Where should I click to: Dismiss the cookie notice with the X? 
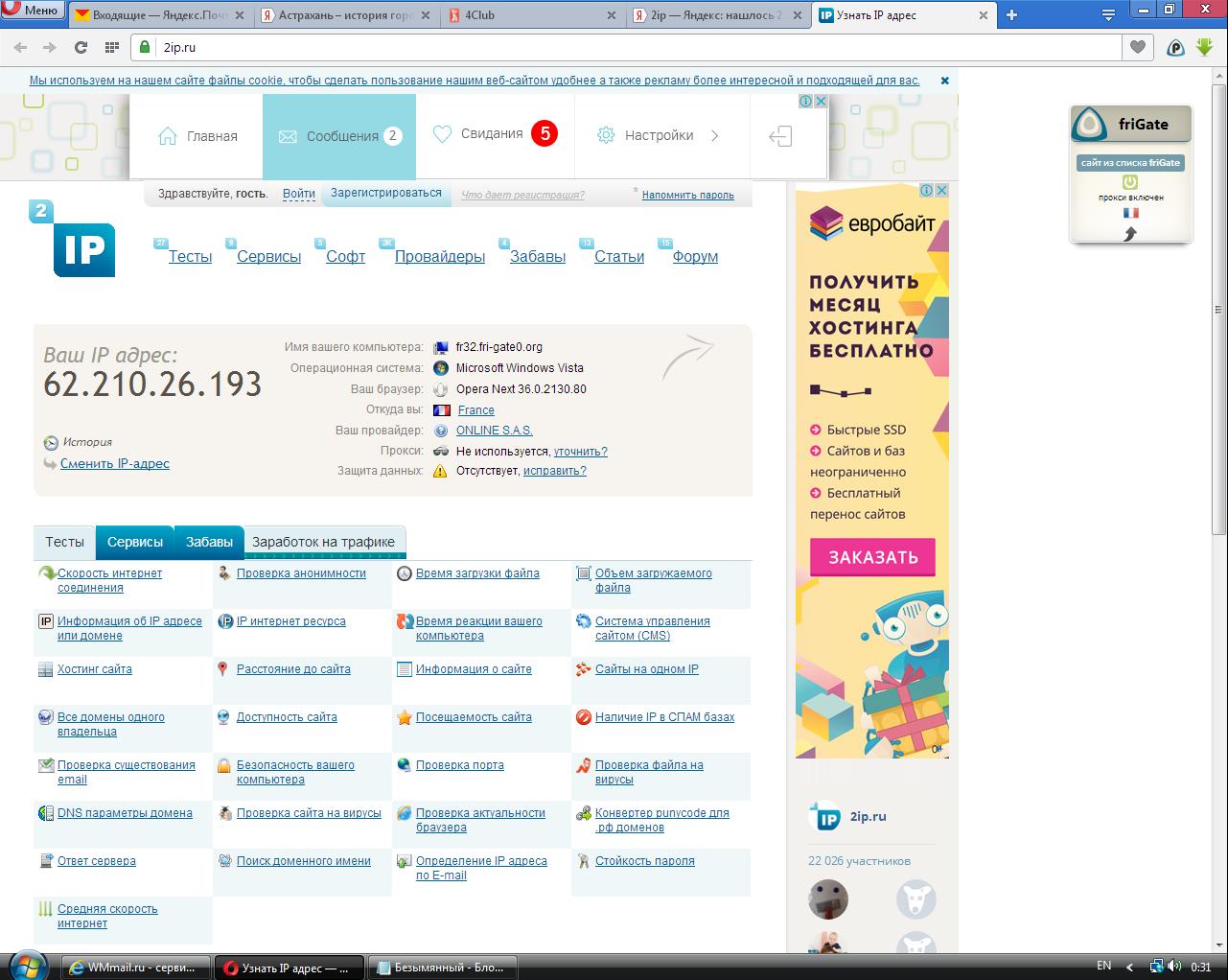(944, 81)
